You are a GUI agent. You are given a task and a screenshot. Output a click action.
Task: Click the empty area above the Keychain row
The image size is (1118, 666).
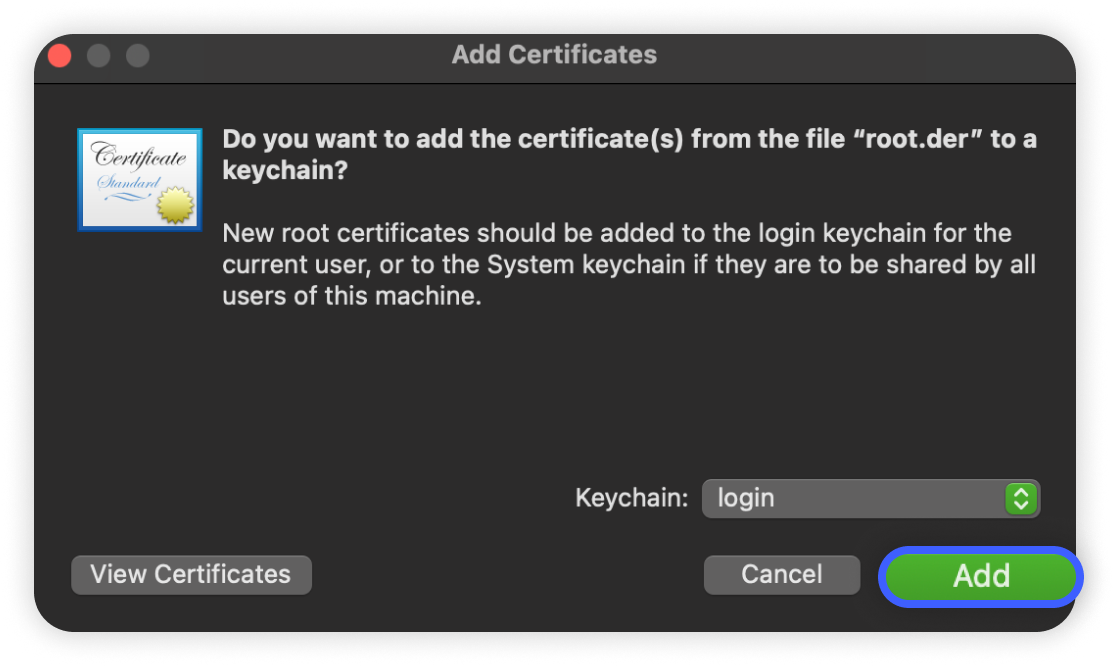[630, 400]
